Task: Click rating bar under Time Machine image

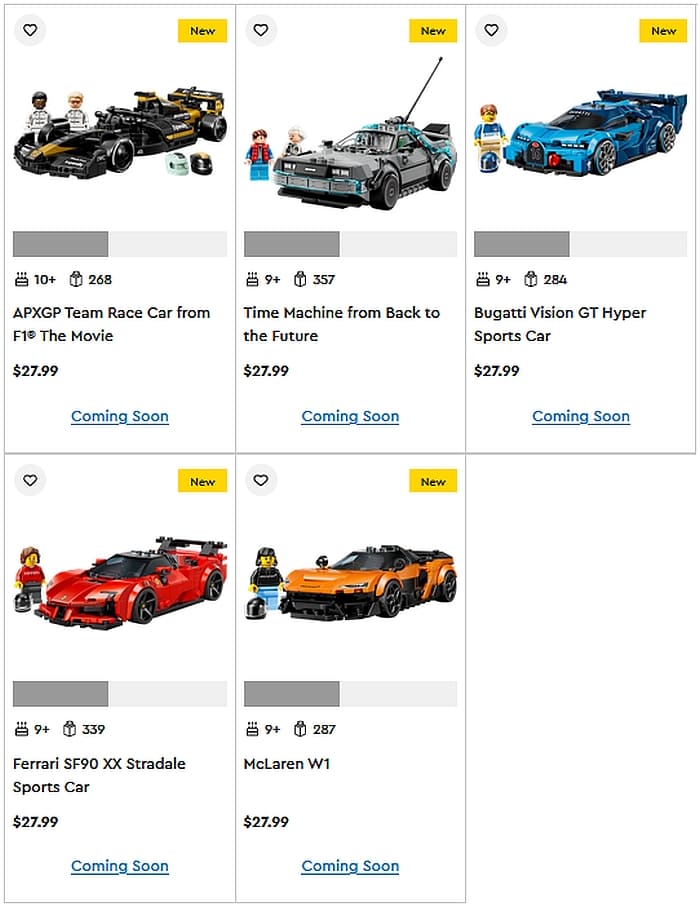Action: (350, 244)
